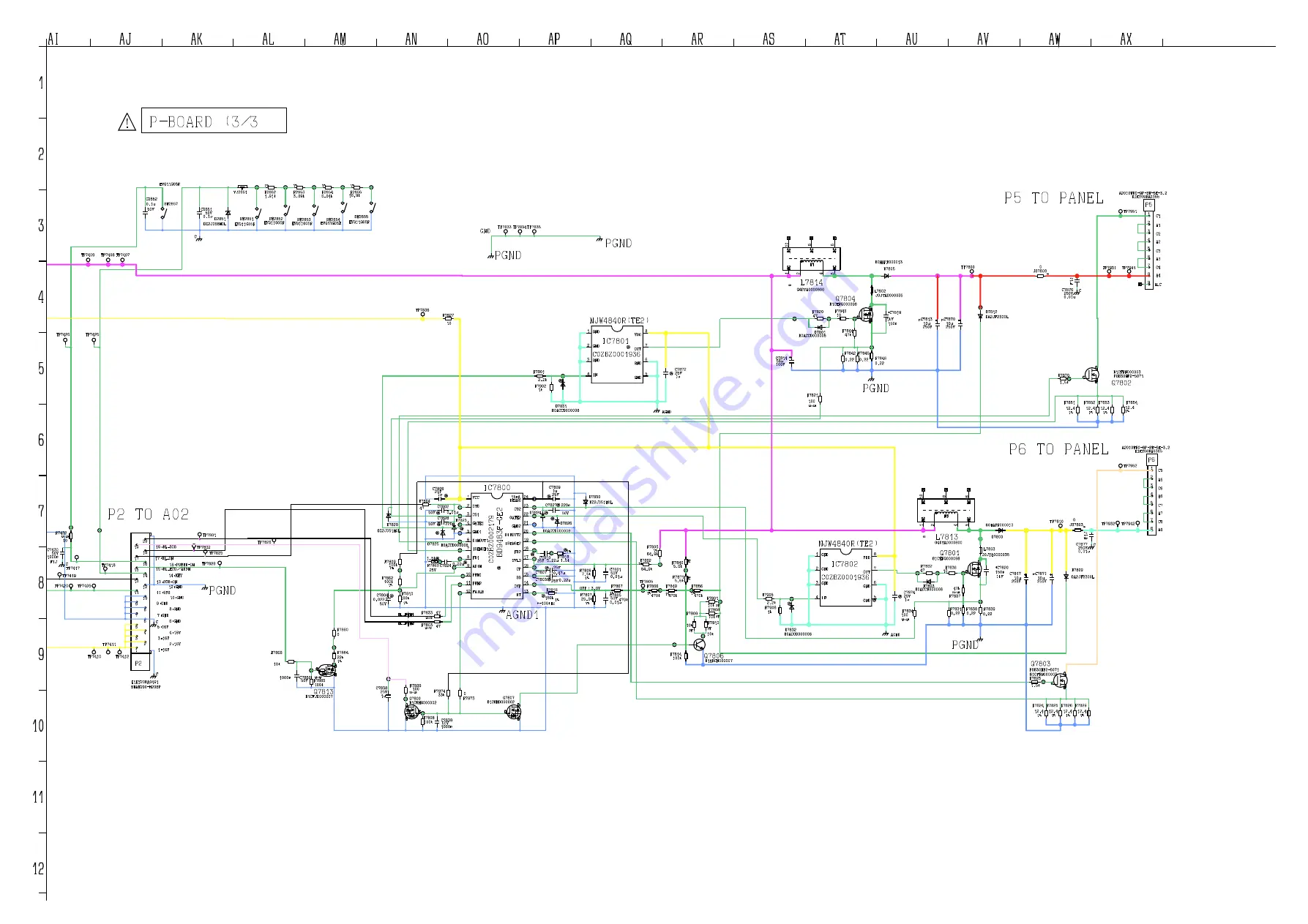Screen dimensions: 1308x924
Task: Click the L7814 inductor package symbol
Action: click(812, 259)
